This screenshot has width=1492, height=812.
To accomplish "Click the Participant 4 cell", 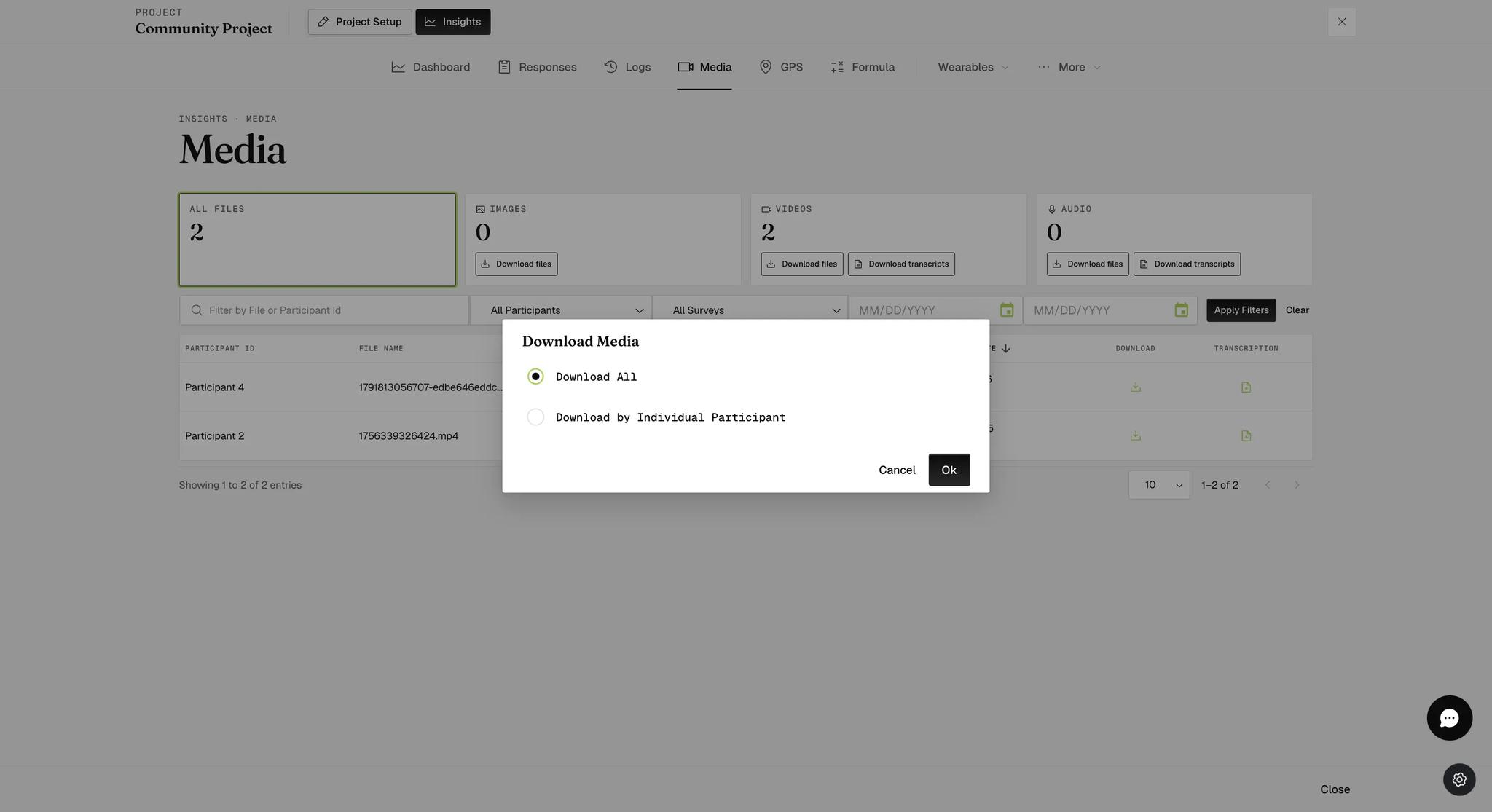I will click(215, 387).
